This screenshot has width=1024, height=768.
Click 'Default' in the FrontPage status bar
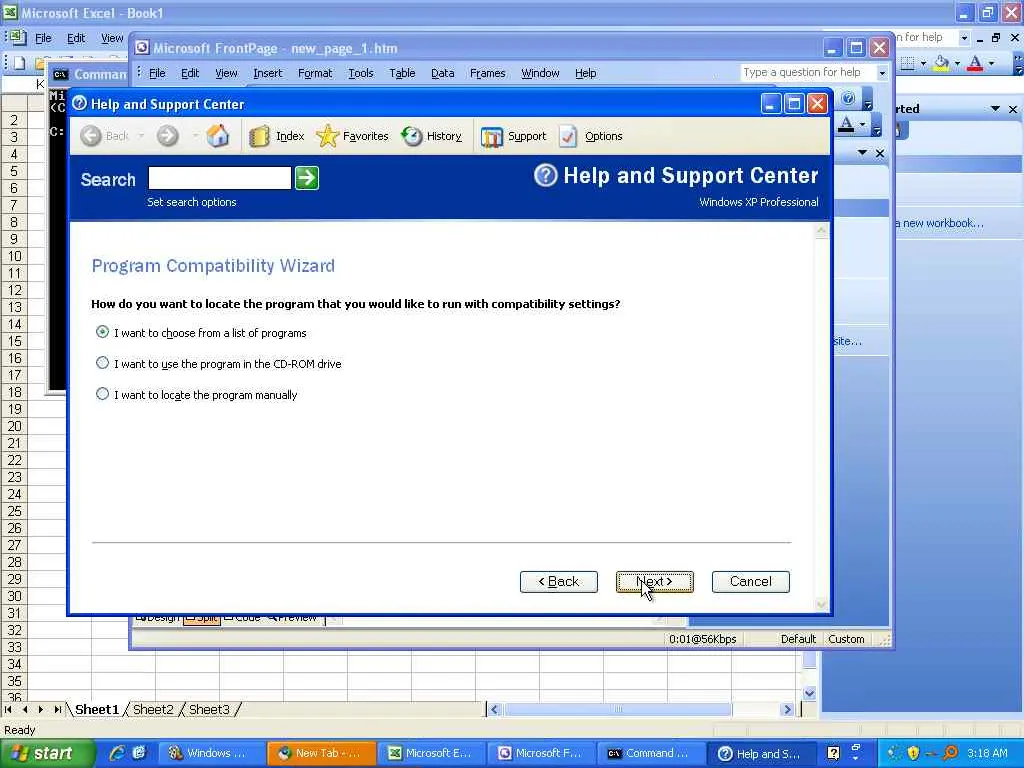pyautogui.click(x=798, y=639)
